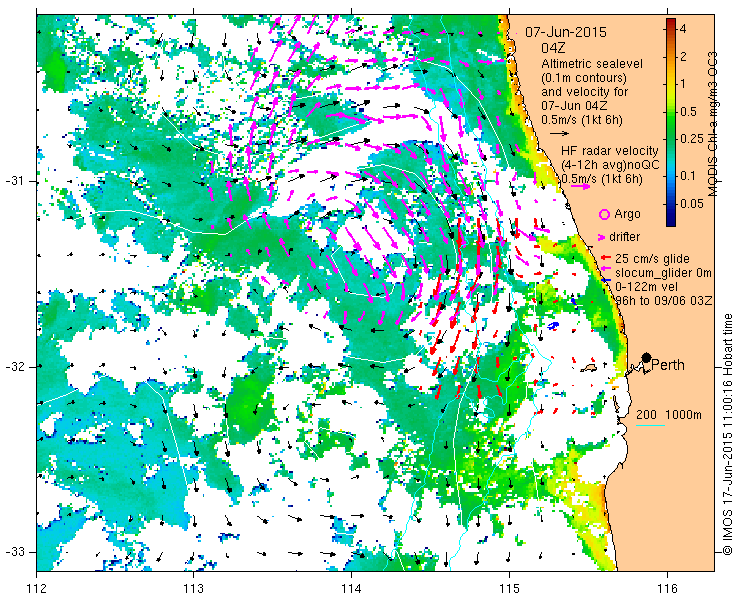
Task: Click the IMOS copyright timestamp text
Action: click(x=727, y=434)
